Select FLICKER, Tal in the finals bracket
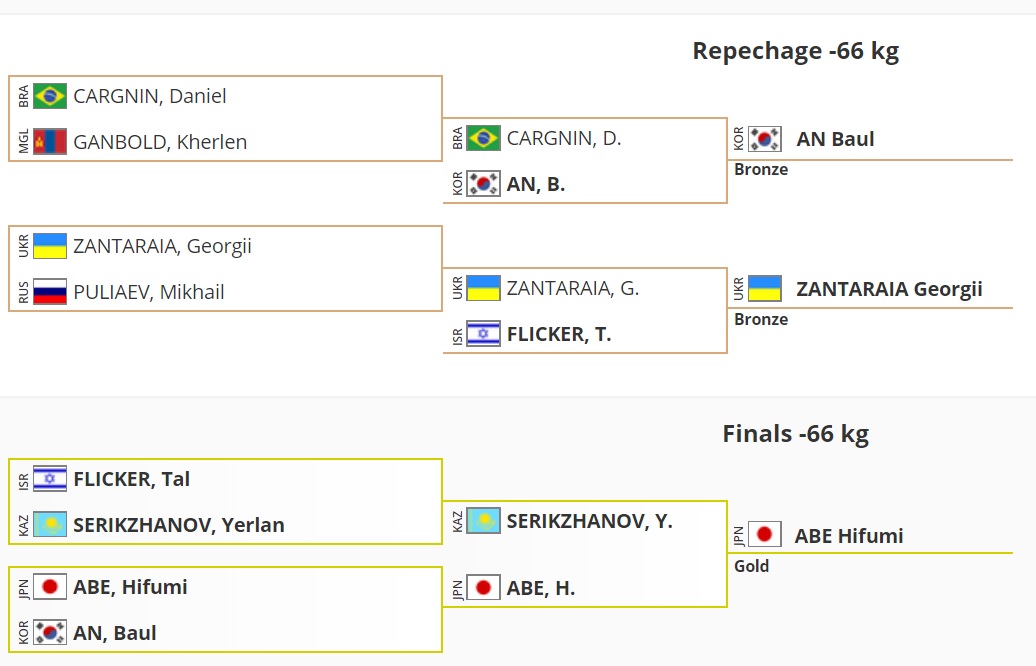 pos(132,479)
